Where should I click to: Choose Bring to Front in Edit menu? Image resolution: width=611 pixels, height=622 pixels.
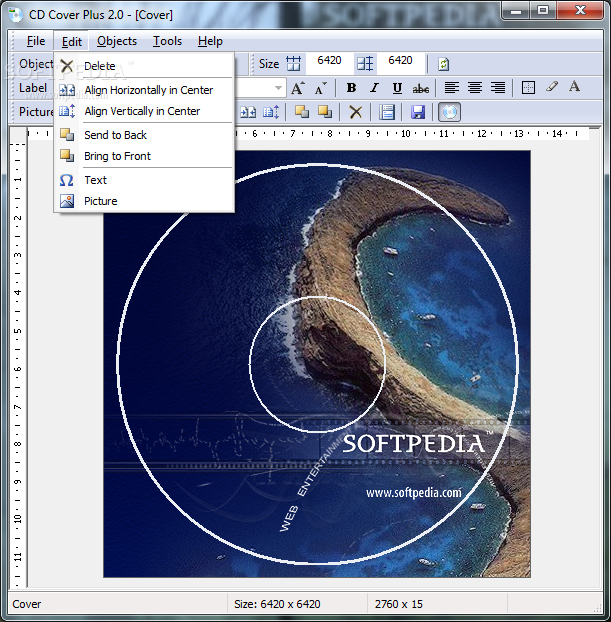[x=144, y=156]
